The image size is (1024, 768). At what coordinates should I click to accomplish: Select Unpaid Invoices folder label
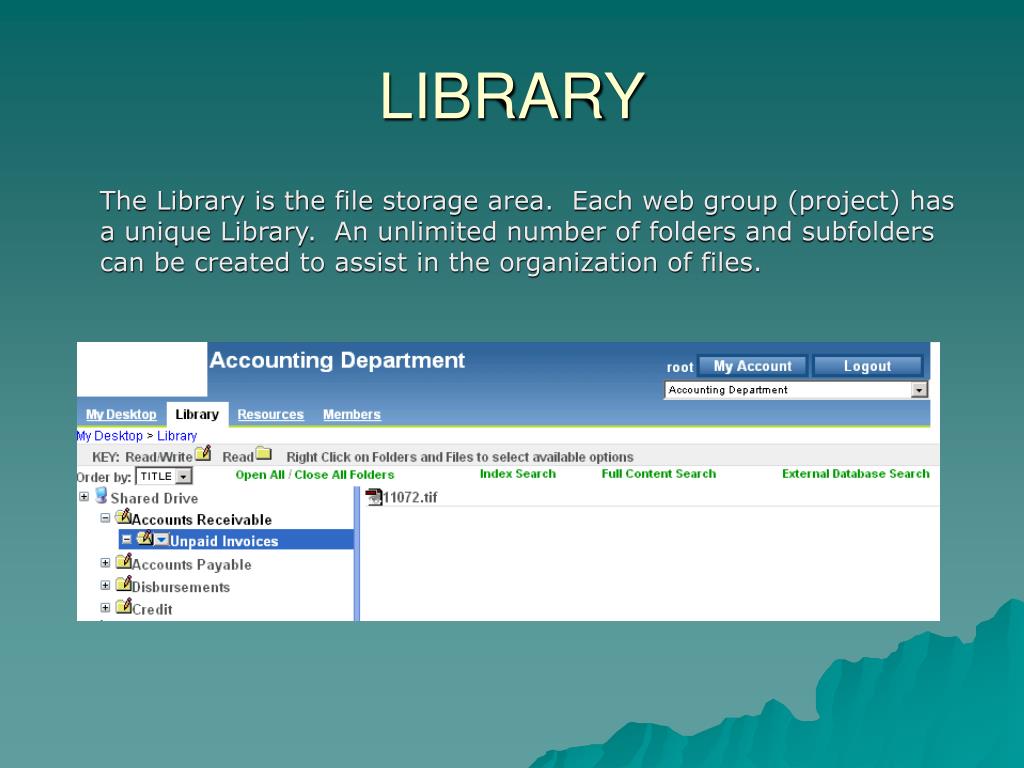pyautogui.click(x=224, y=541)
